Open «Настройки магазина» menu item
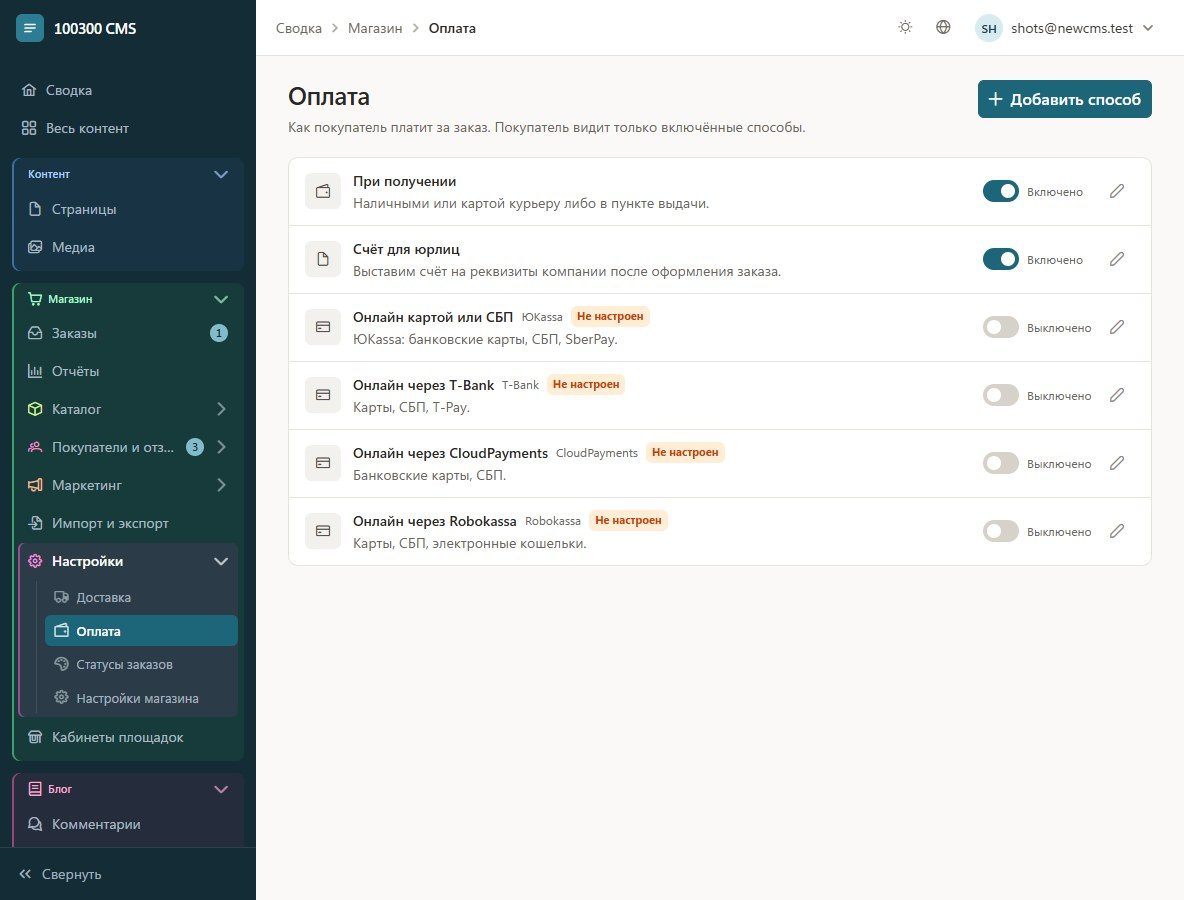The height and width of the screenshot is (900, 1184). (x=141, y=698)
